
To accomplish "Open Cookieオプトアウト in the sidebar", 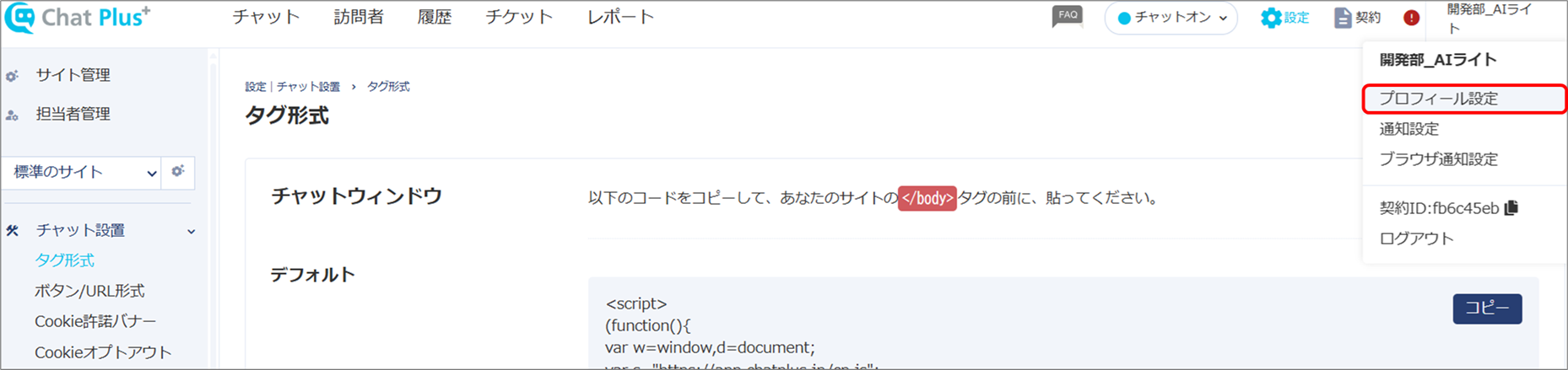I will tap(103, 352).
